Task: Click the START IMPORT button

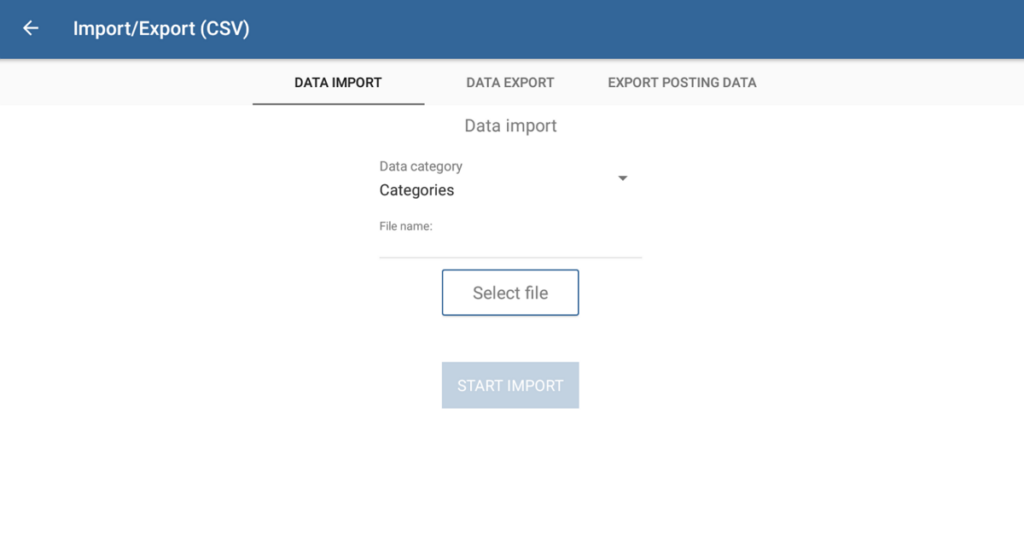Action: (x=510, y=385)
